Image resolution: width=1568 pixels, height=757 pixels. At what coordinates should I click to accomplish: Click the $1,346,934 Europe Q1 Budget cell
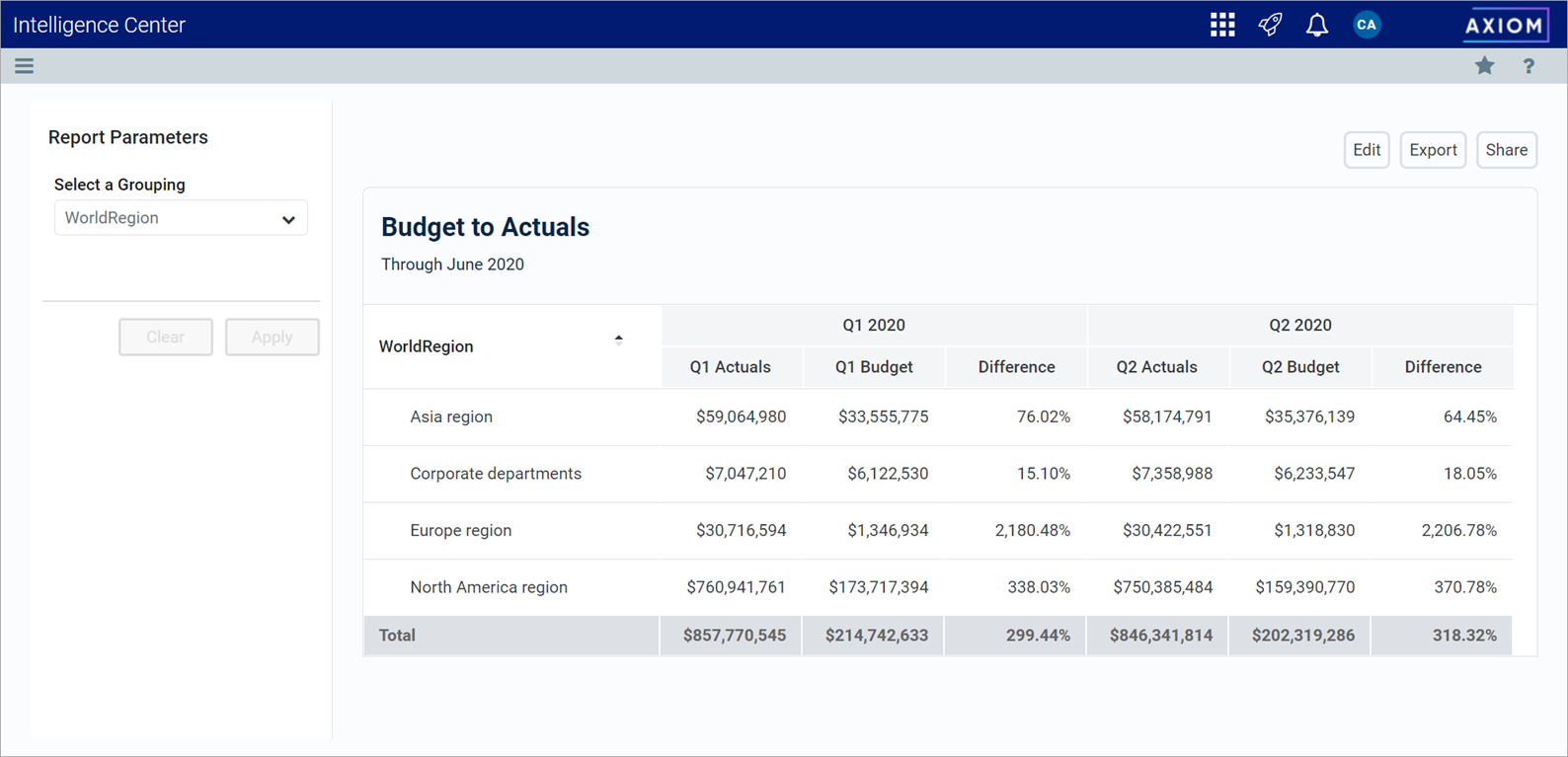click(888, 531)
